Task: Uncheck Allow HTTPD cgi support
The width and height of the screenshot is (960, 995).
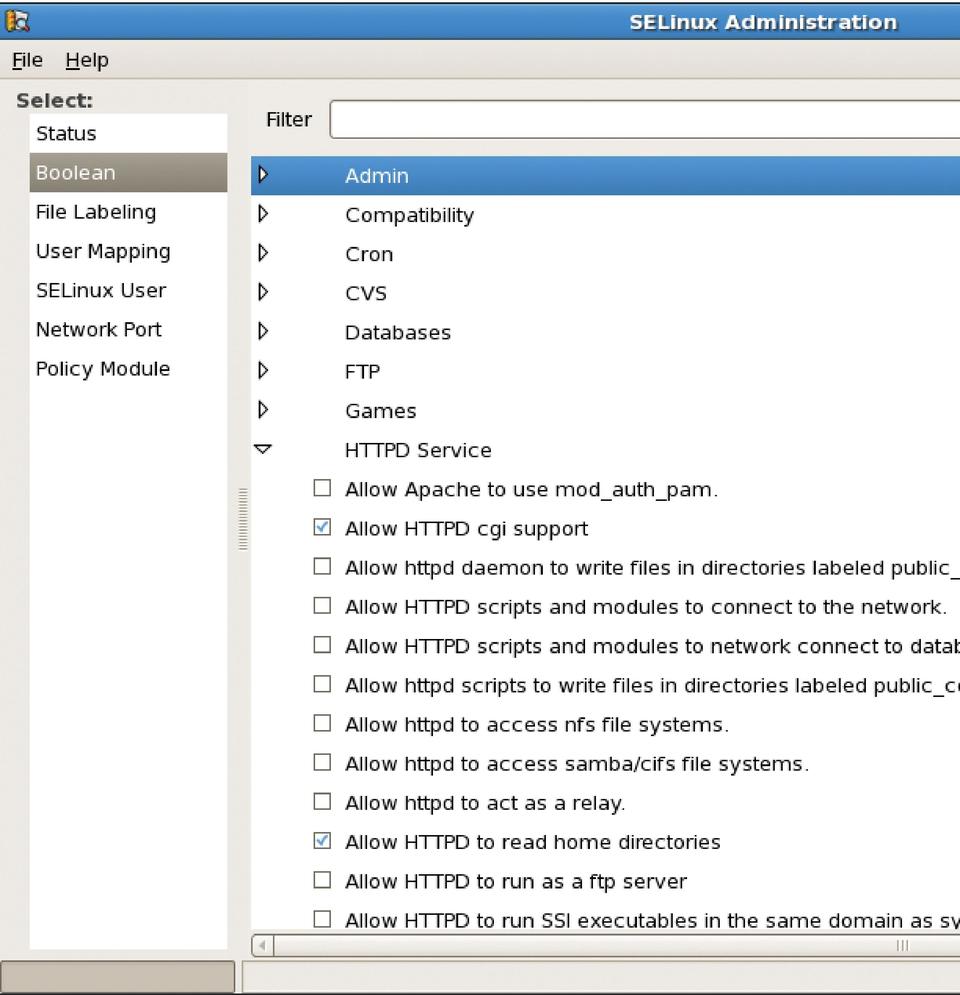Action: 322,528
